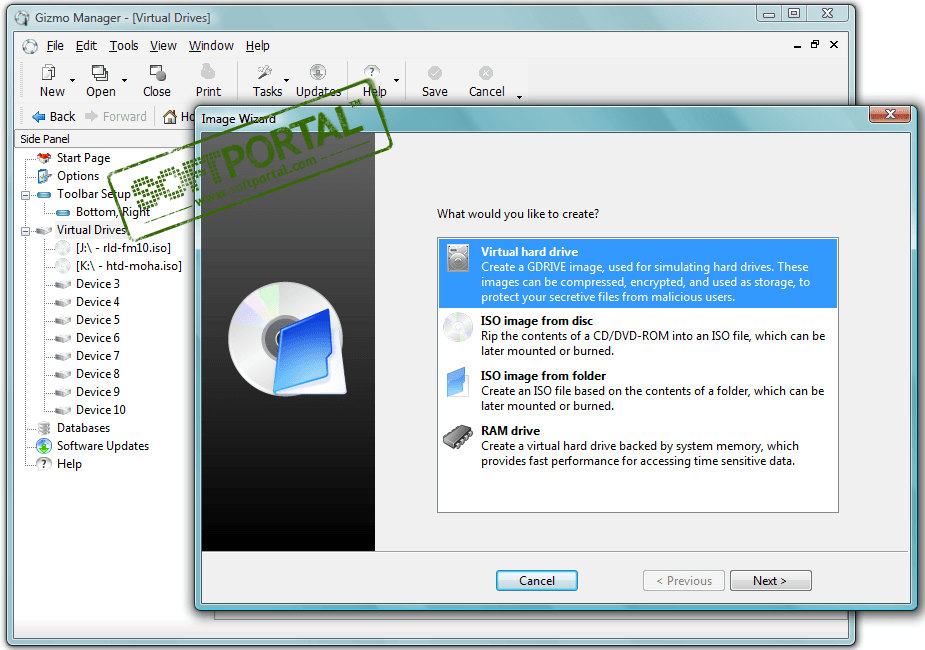Image resolution: width=925 pixels, height=650 pixels.
Task: Click the Updates toolbar icon
Action: point(318,73)
